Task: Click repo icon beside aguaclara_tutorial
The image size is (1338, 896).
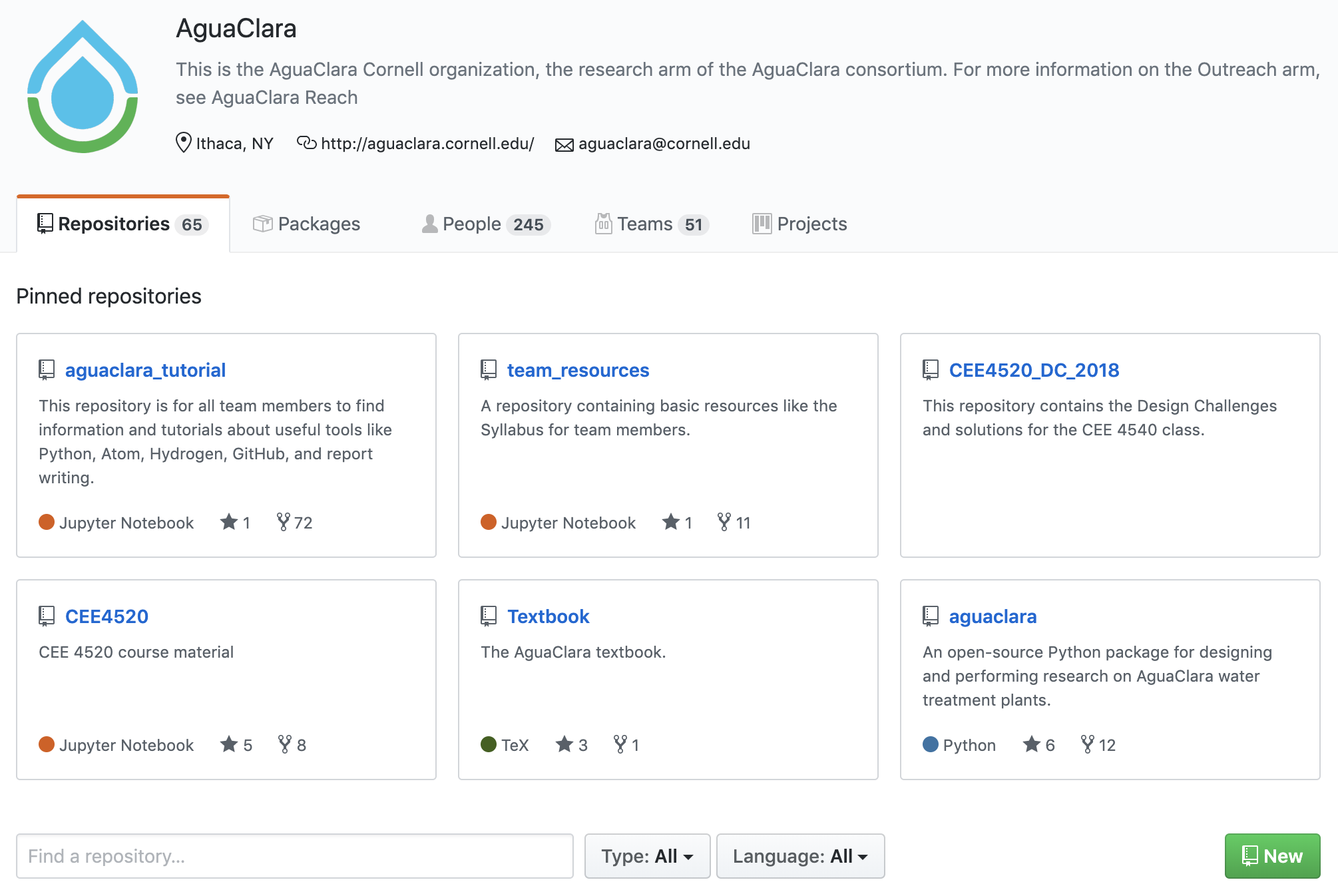Action: point(46,370)
